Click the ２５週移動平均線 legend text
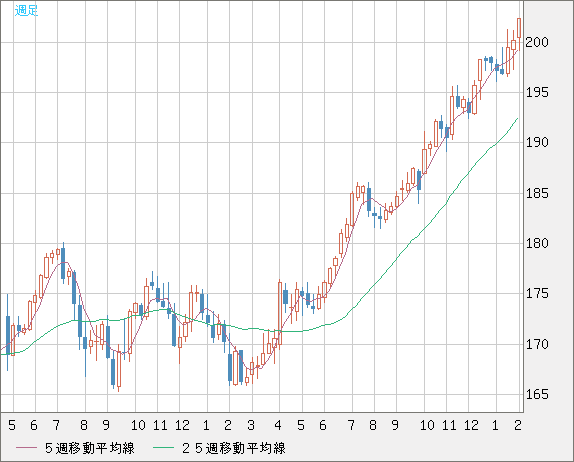 (x=233, y=448)
